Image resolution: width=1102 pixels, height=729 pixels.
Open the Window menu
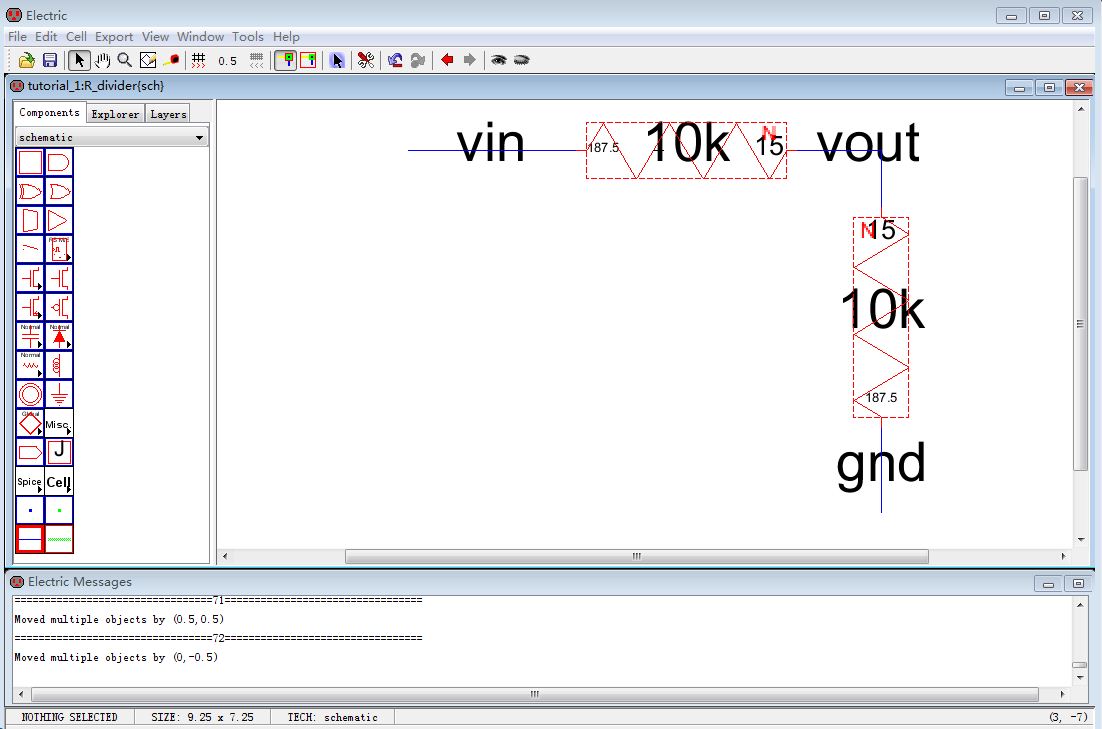[200, 37]
